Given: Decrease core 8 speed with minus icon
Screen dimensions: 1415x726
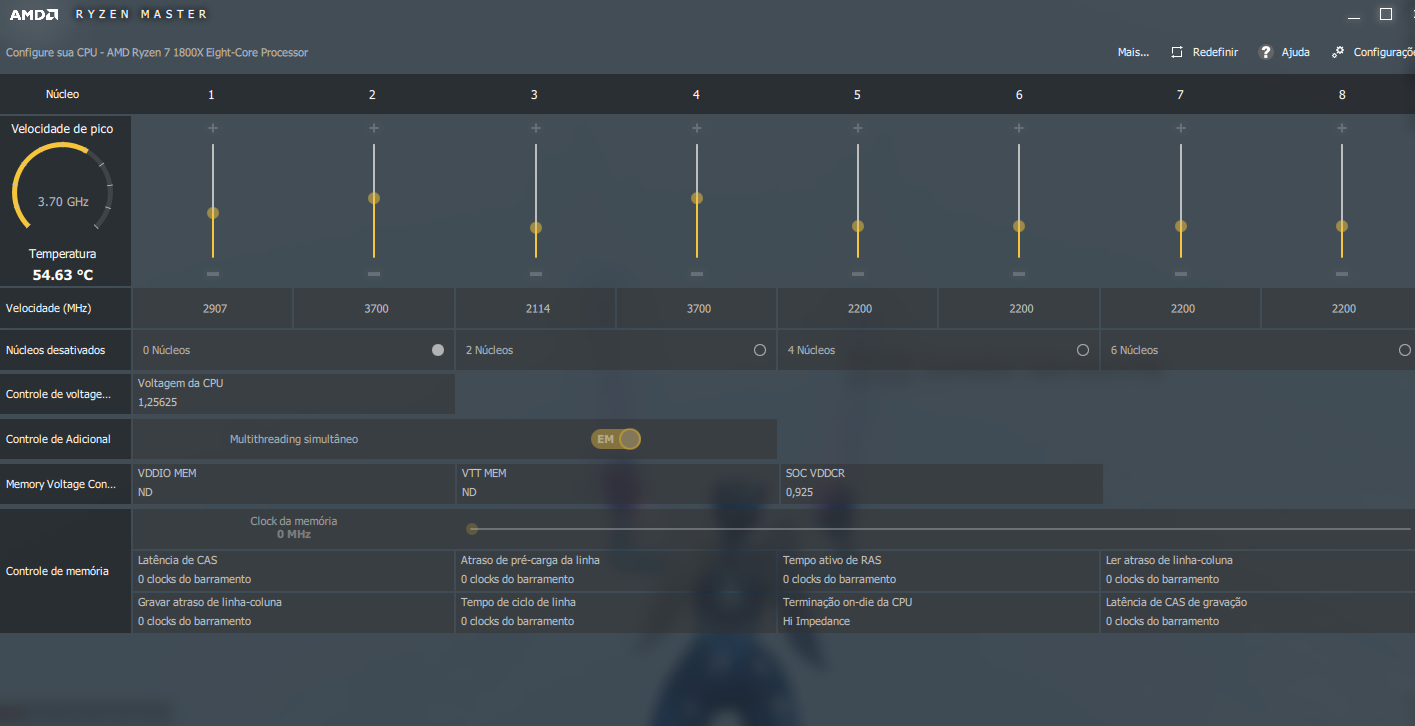Looking at the screenshot, I should (1342, 274).
